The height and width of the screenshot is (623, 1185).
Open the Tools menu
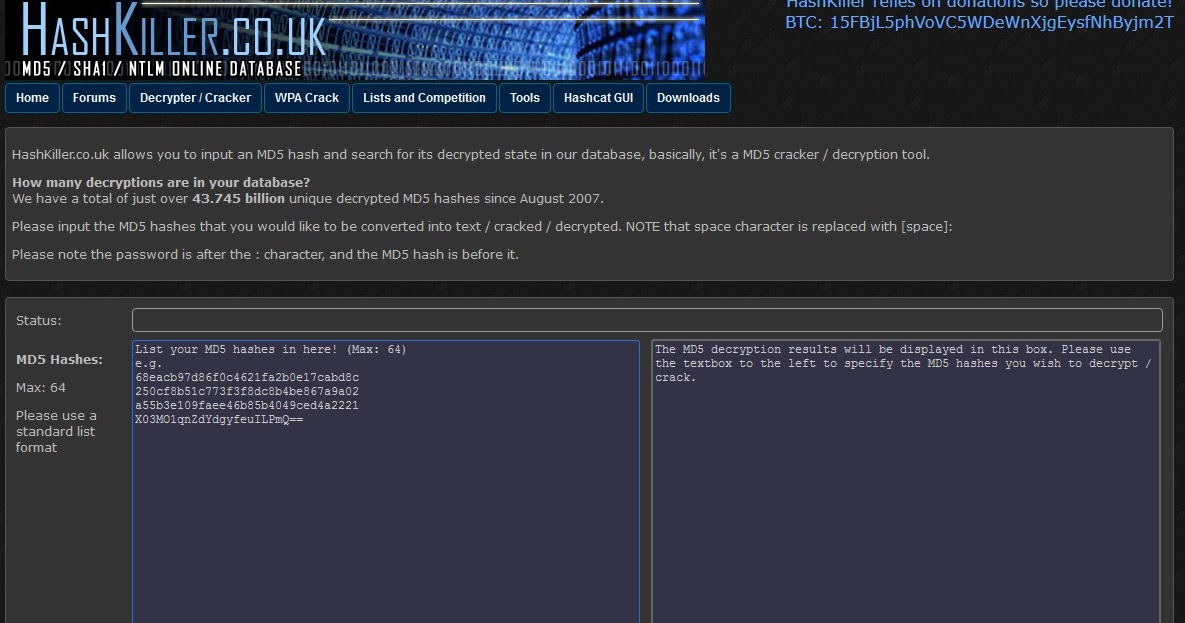click(x=524, y=98)
